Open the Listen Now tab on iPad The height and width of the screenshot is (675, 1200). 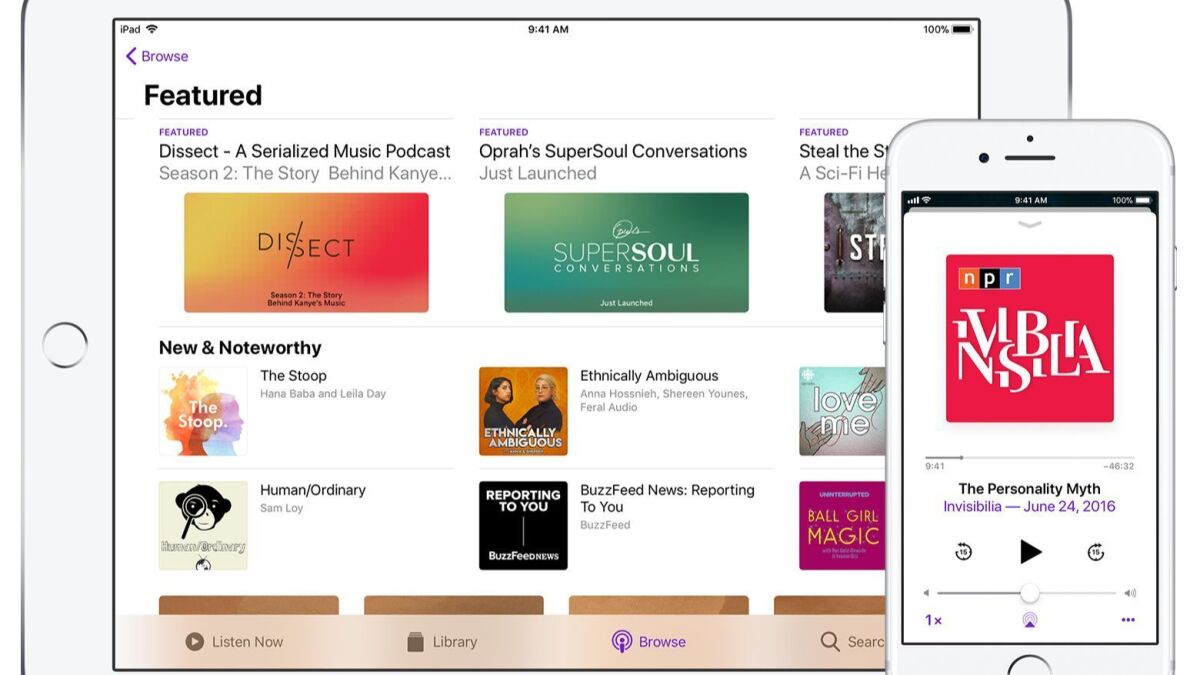[234, 642]
